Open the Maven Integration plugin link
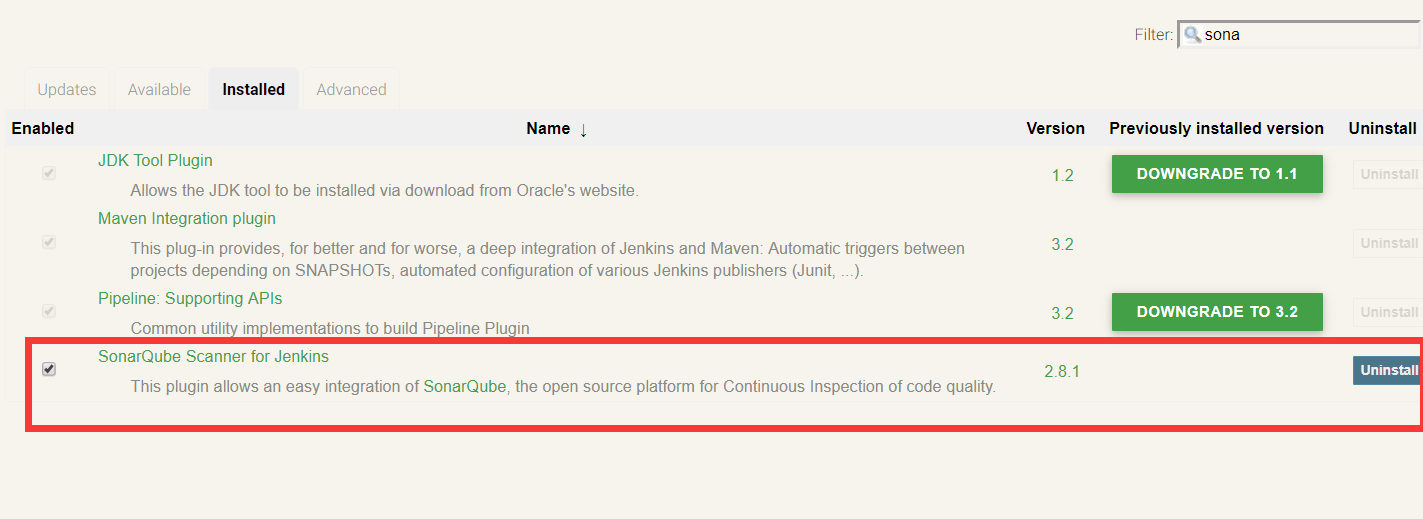The height and width of the screenshot is (519, 1423). [187, 219]
